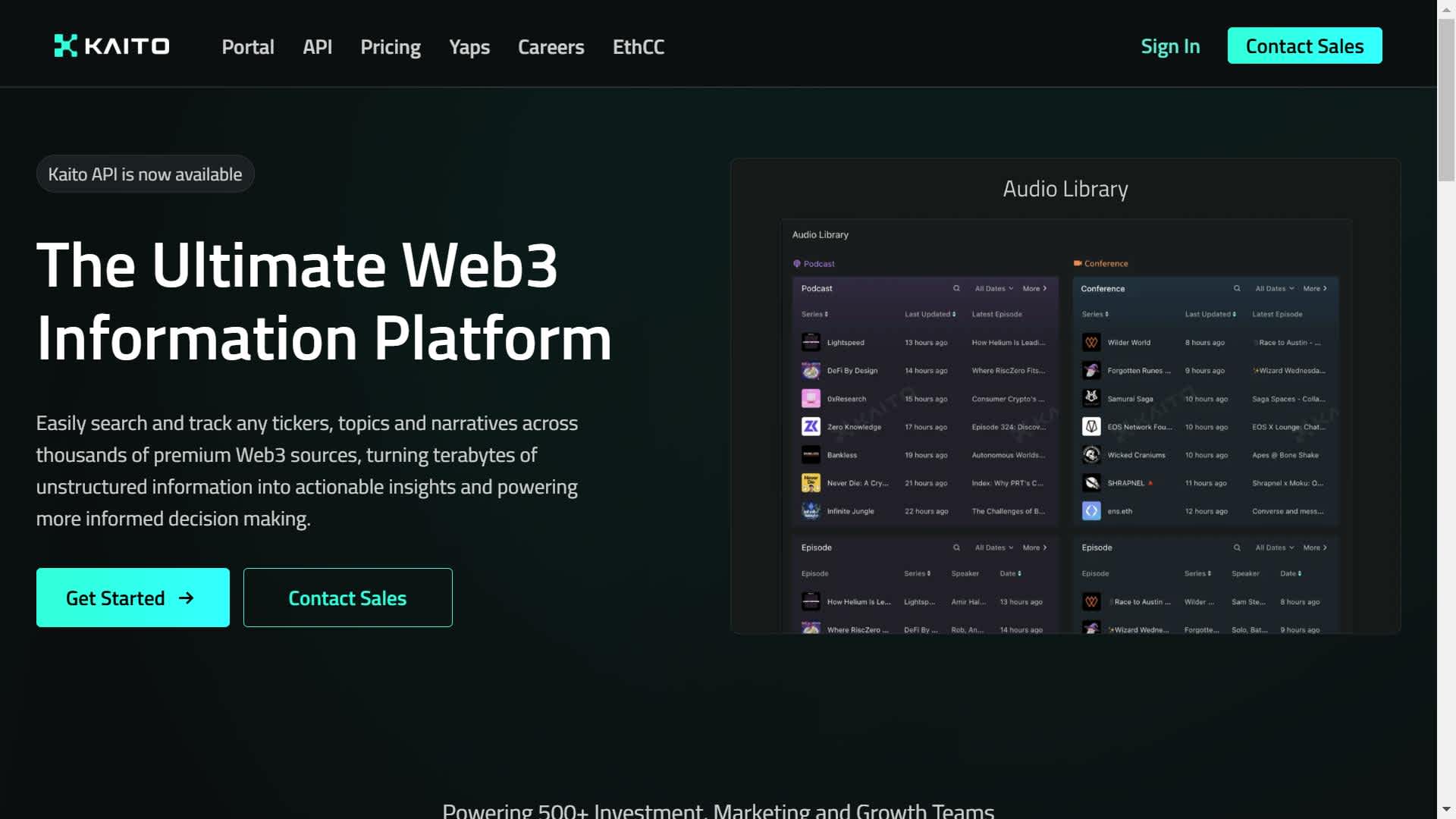
Task: Click the Sign In link
Action: pyautogui.click(x=1170, y=47)
